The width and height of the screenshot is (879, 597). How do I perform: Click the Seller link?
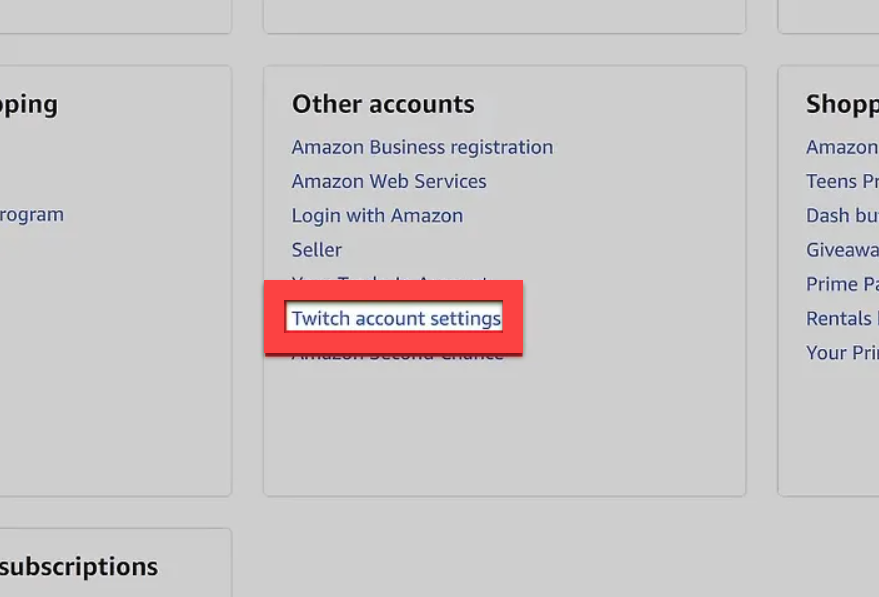pyautogui.click(x=316, y=249)
